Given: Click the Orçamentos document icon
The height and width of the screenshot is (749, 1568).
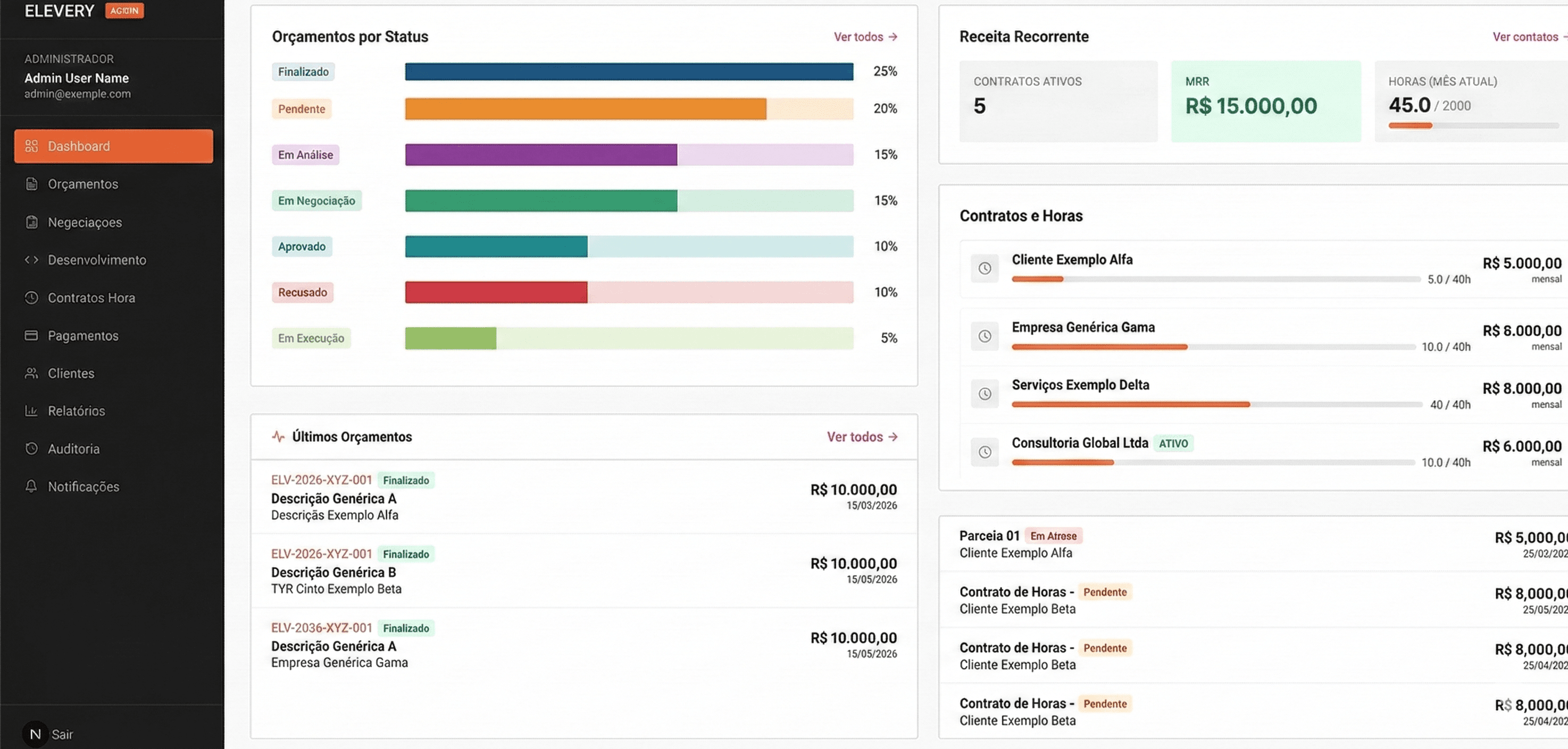Looking at the screenshot, I should tap(31, 184).
